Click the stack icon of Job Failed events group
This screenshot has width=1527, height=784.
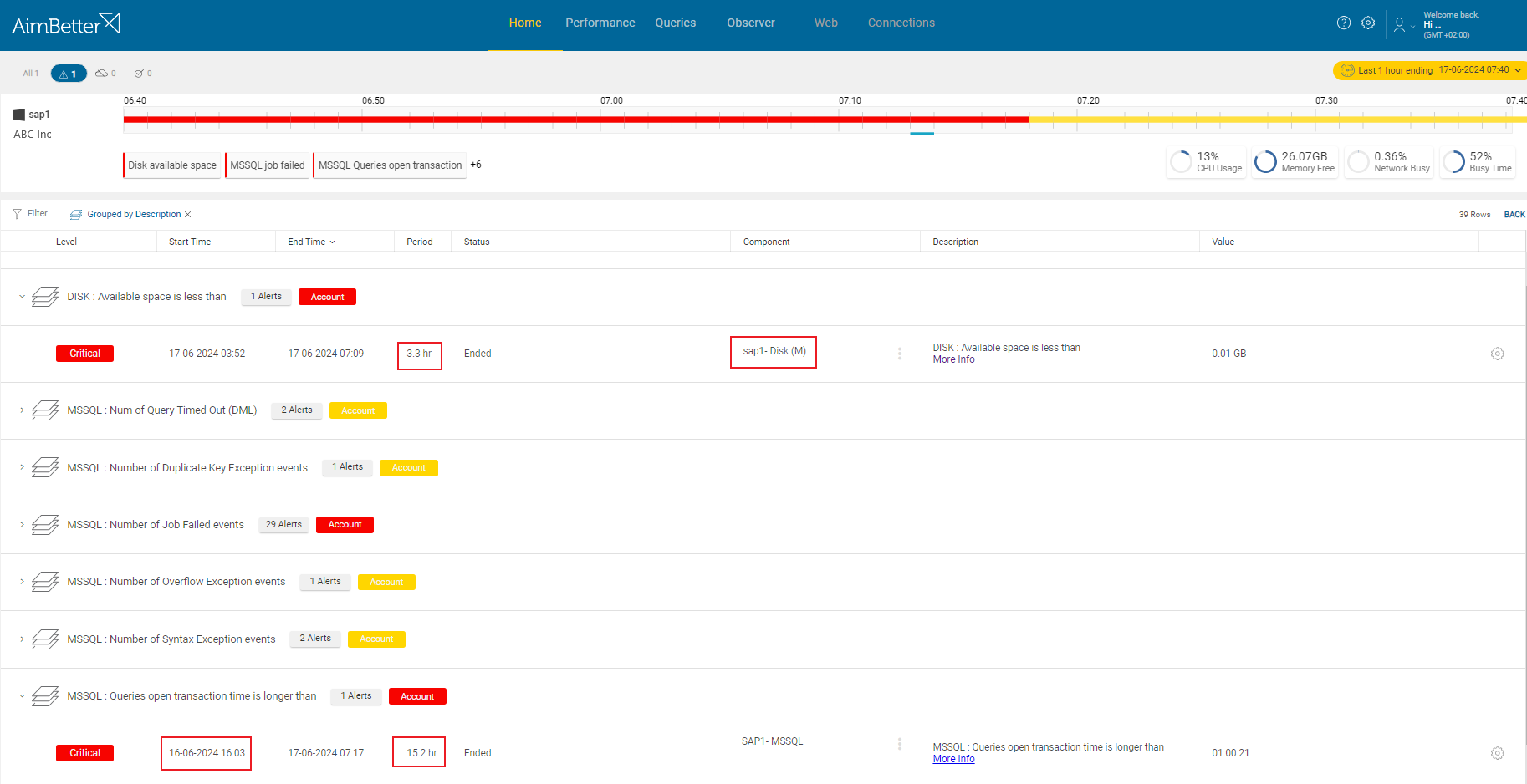tap(45, 525)
